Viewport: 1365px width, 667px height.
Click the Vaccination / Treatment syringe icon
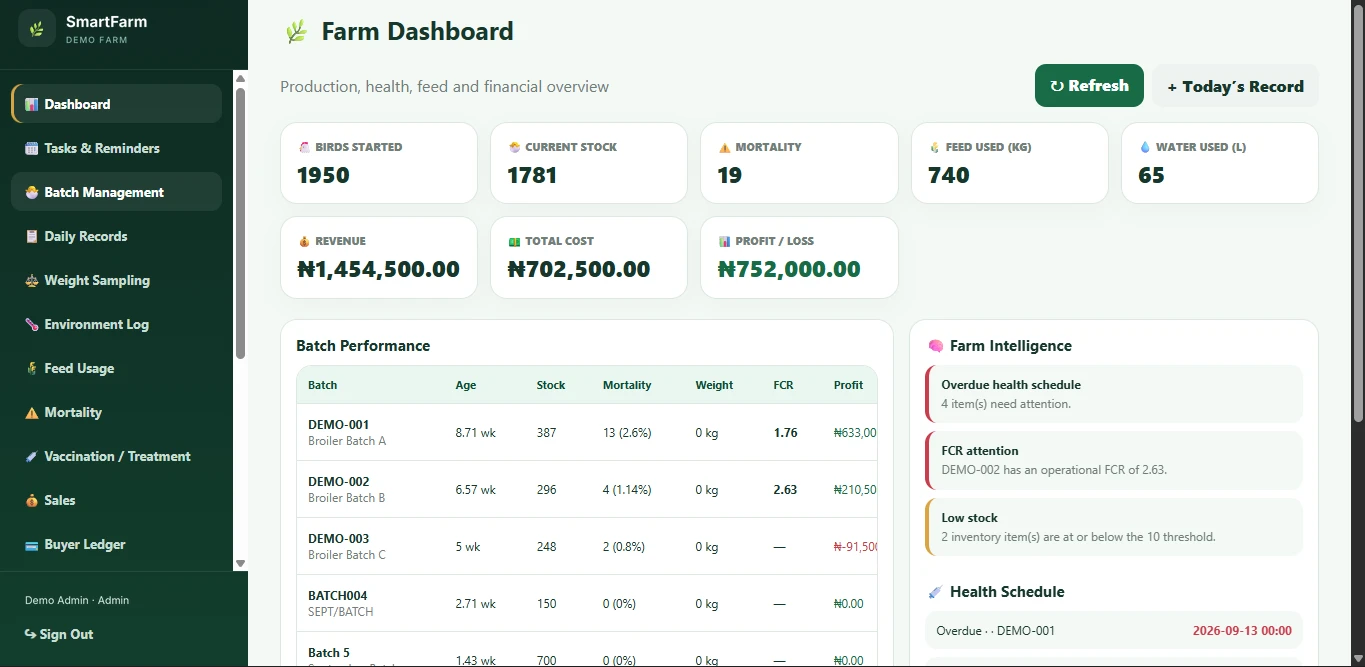32,456
